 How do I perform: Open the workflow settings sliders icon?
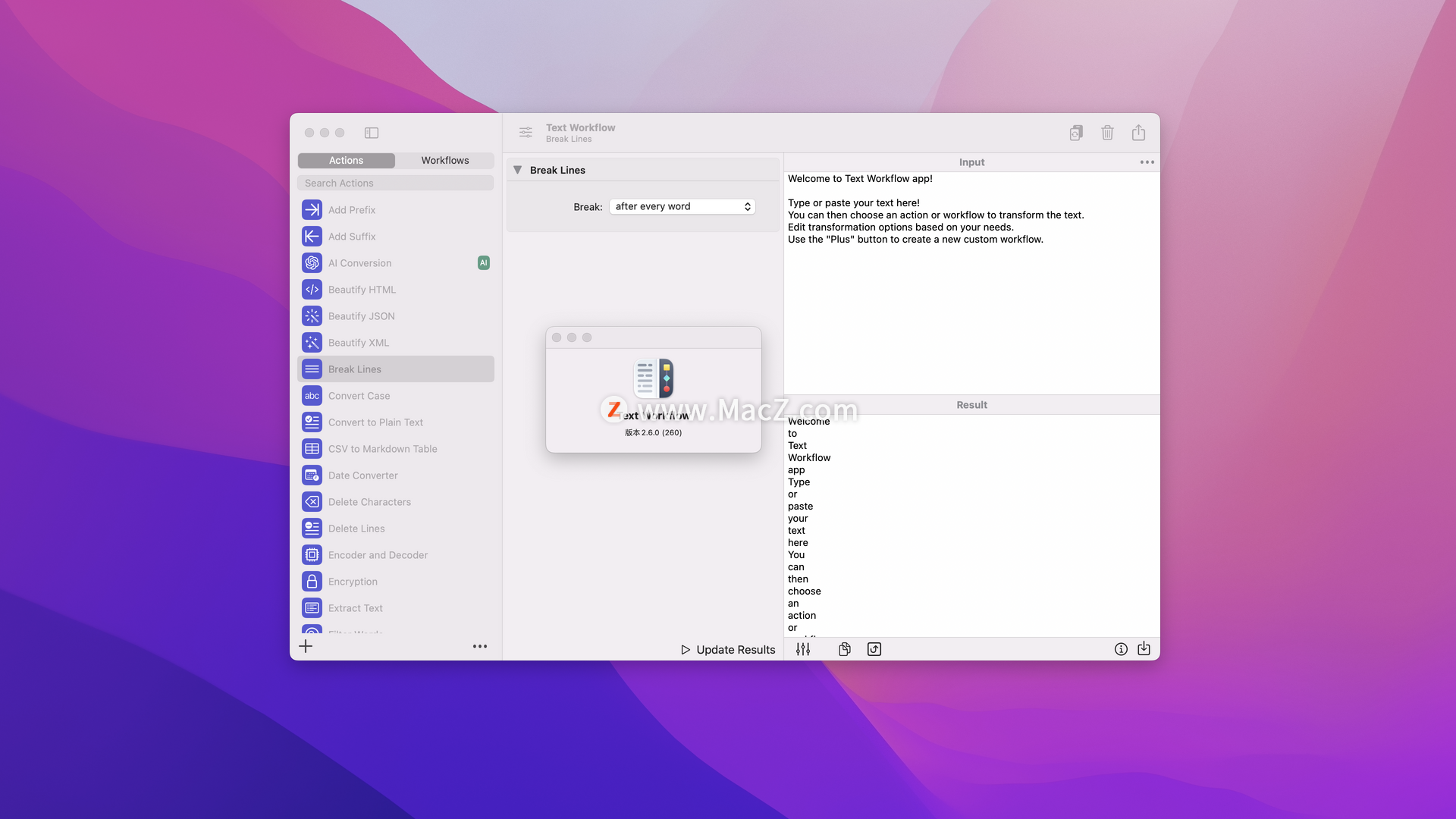[x=526, y=133]
